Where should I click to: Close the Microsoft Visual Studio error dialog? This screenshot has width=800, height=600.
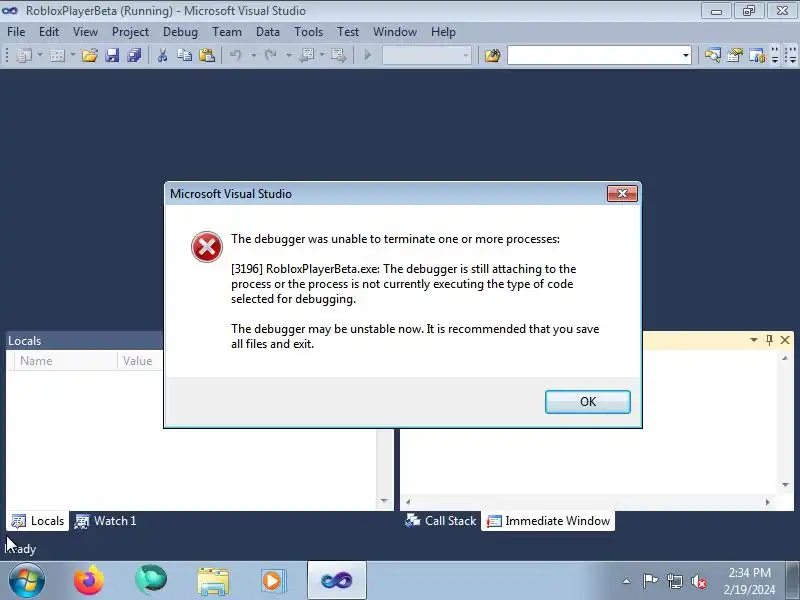coord(622,193)
